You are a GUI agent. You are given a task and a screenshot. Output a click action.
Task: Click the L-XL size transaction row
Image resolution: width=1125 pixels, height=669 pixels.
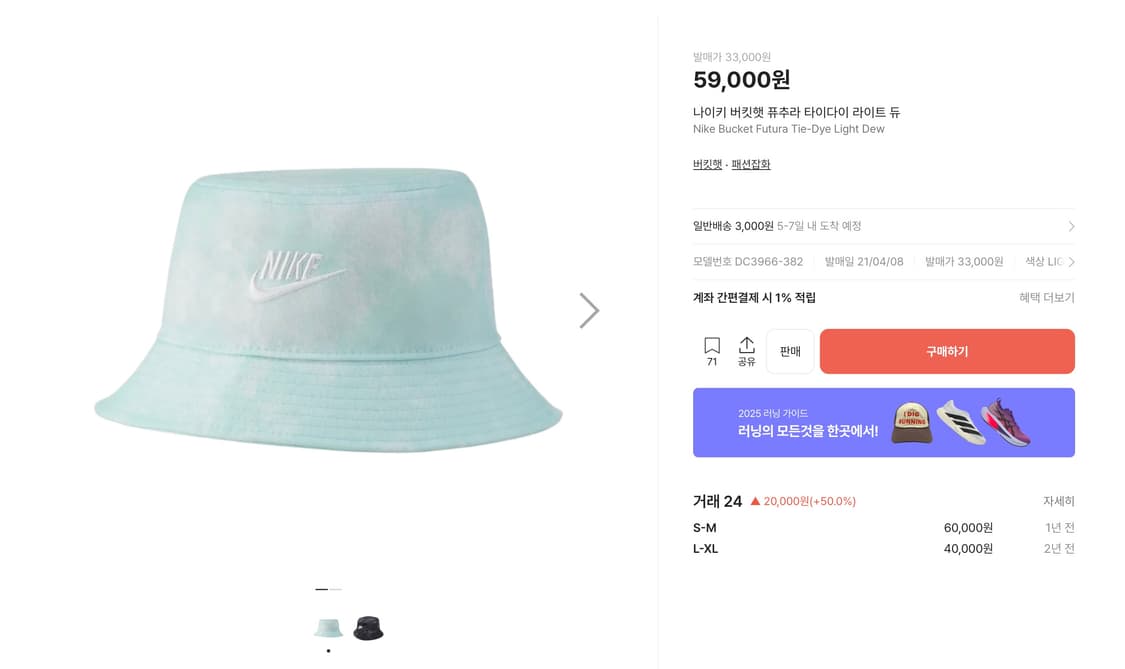[884, 548]
